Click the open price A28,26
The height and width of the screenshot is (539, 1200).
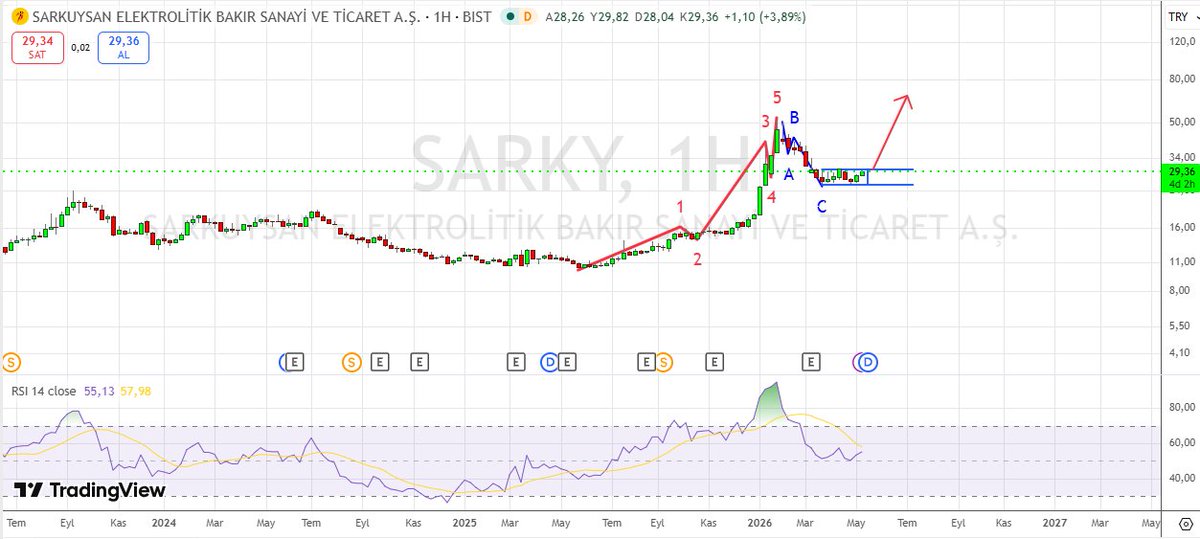pos(565,17)
